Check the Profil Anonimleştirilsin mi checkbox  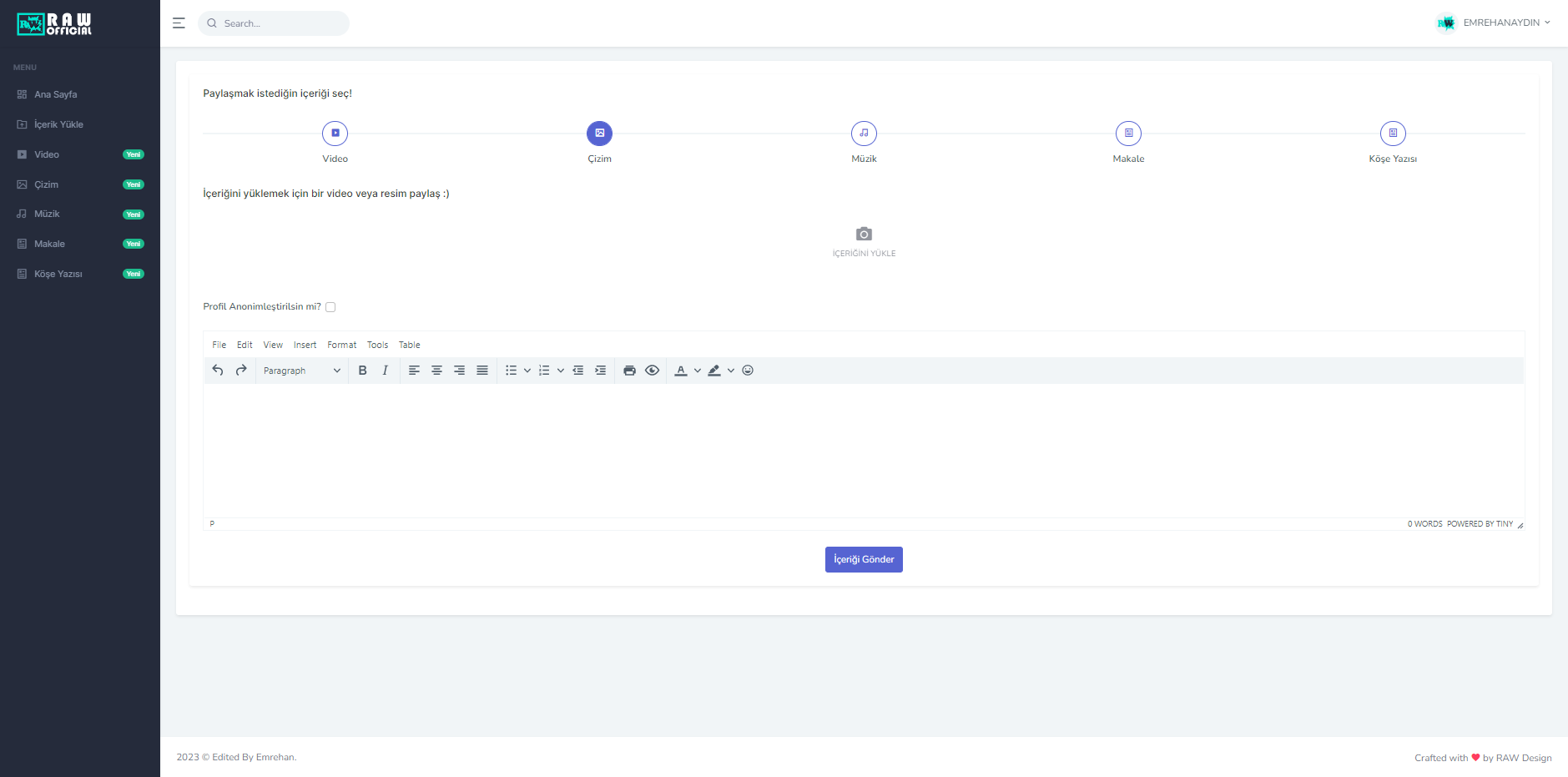point(330,306)
